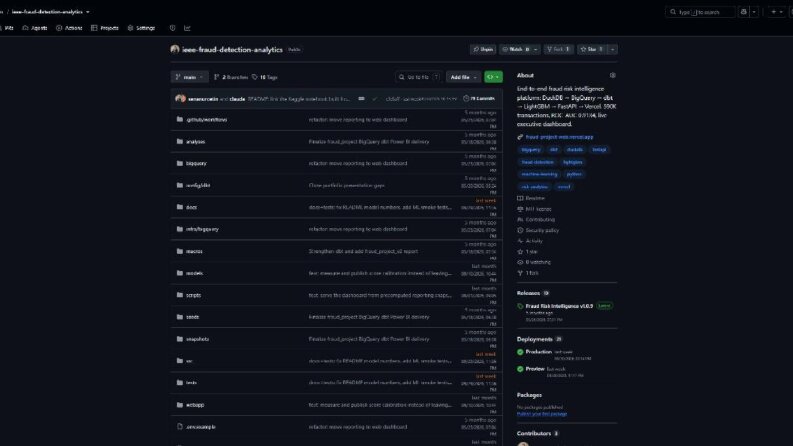793x446 pixels.
Task: Open the green Code button menu
Action: 493,77
